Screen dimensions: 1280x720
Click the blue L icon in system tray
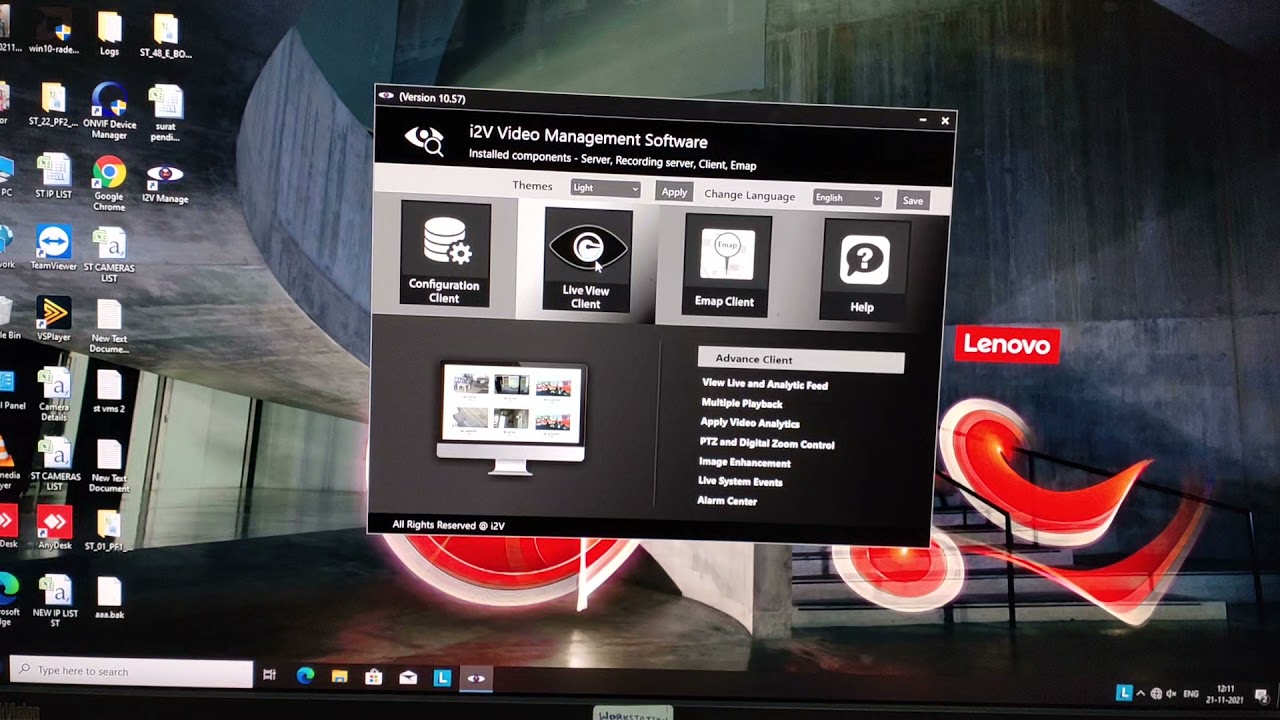tap(1124, 692)
